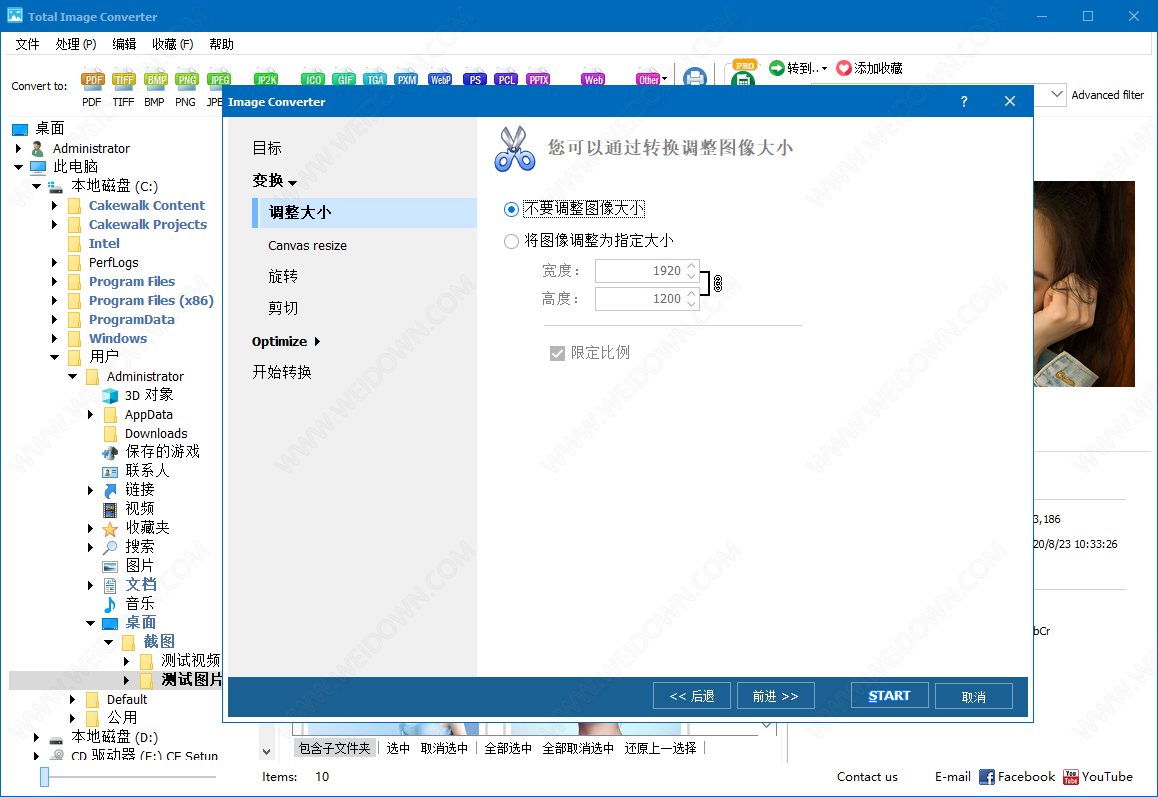Select JP2K format icon

point(266,79)
